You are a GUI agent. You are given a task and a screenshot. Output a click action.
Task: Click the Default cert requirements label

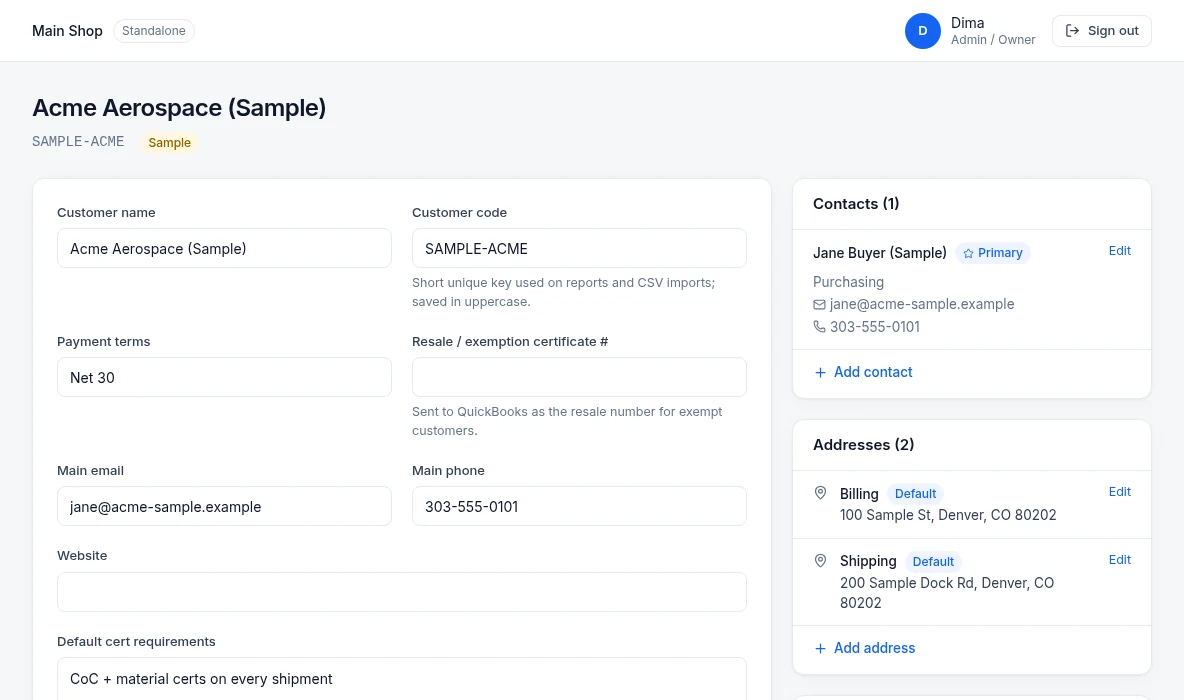click(136, 642)
